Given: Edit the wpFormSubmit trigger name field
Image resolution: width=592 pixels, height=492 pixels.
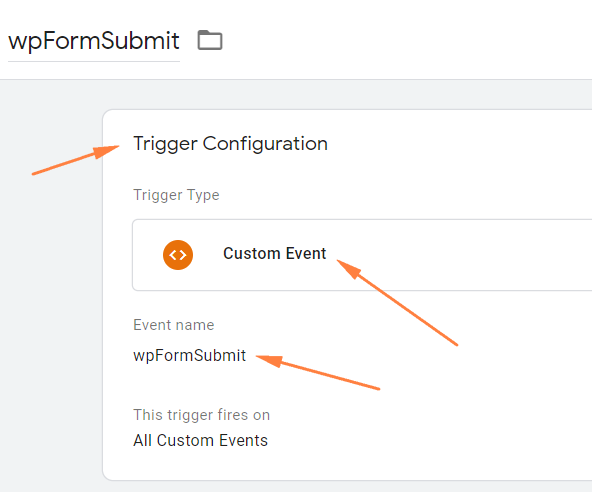Looking at the screenshot, I should click(94, 41).
